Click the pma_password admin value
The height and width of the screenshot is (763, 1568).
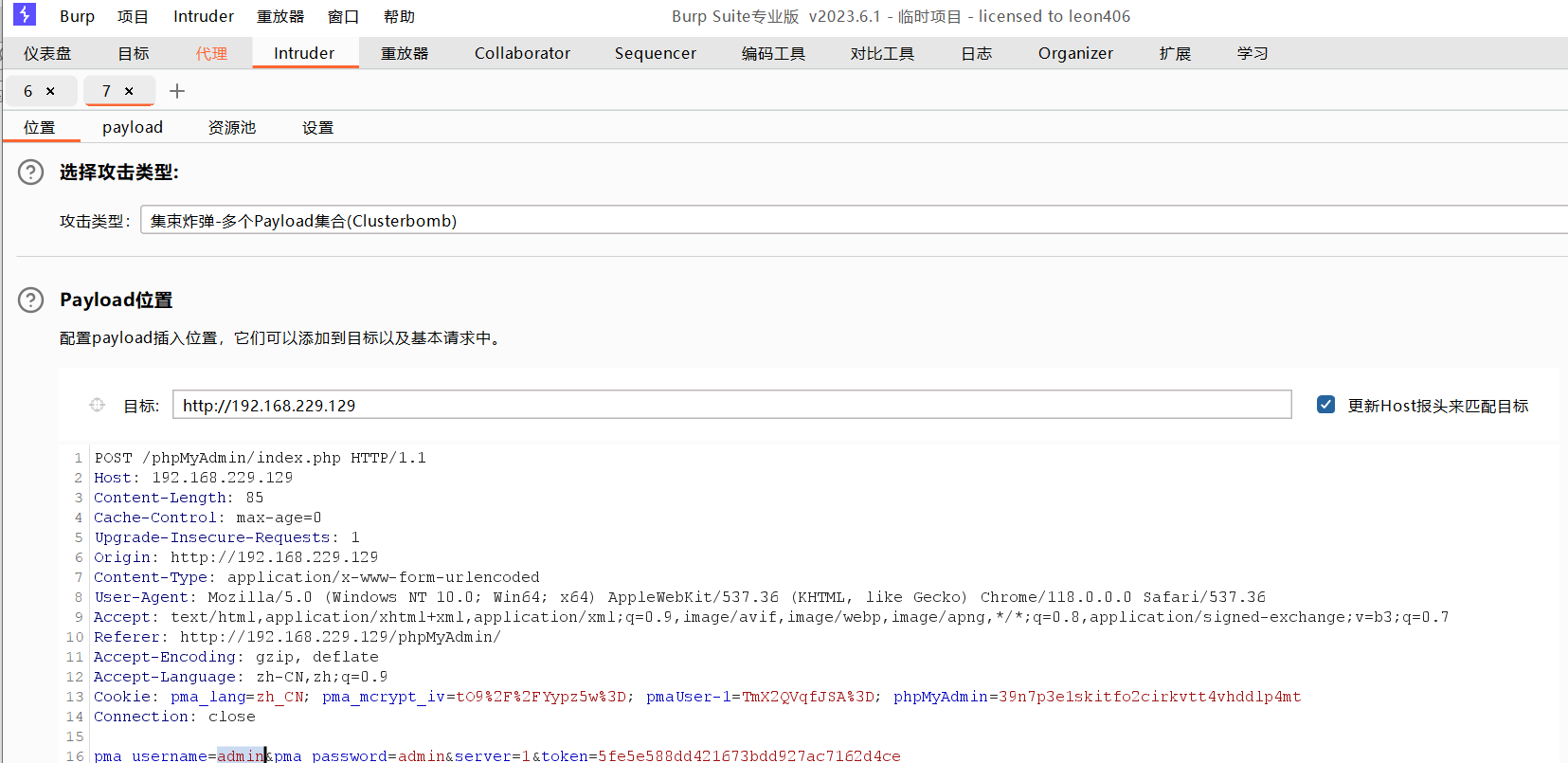[422, 755]
